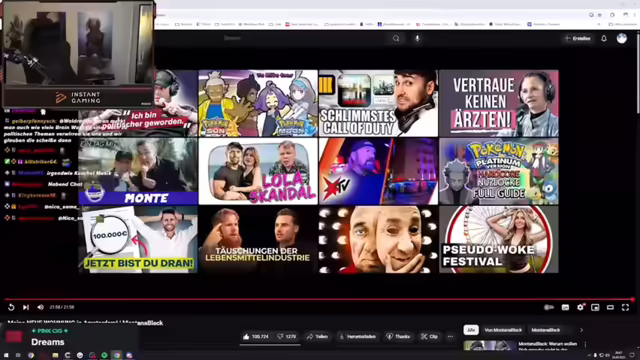Viewport: 640px width, 360px height.
Task: Select the Von MontanaBlack filter chip
Action: pos(503,330)
